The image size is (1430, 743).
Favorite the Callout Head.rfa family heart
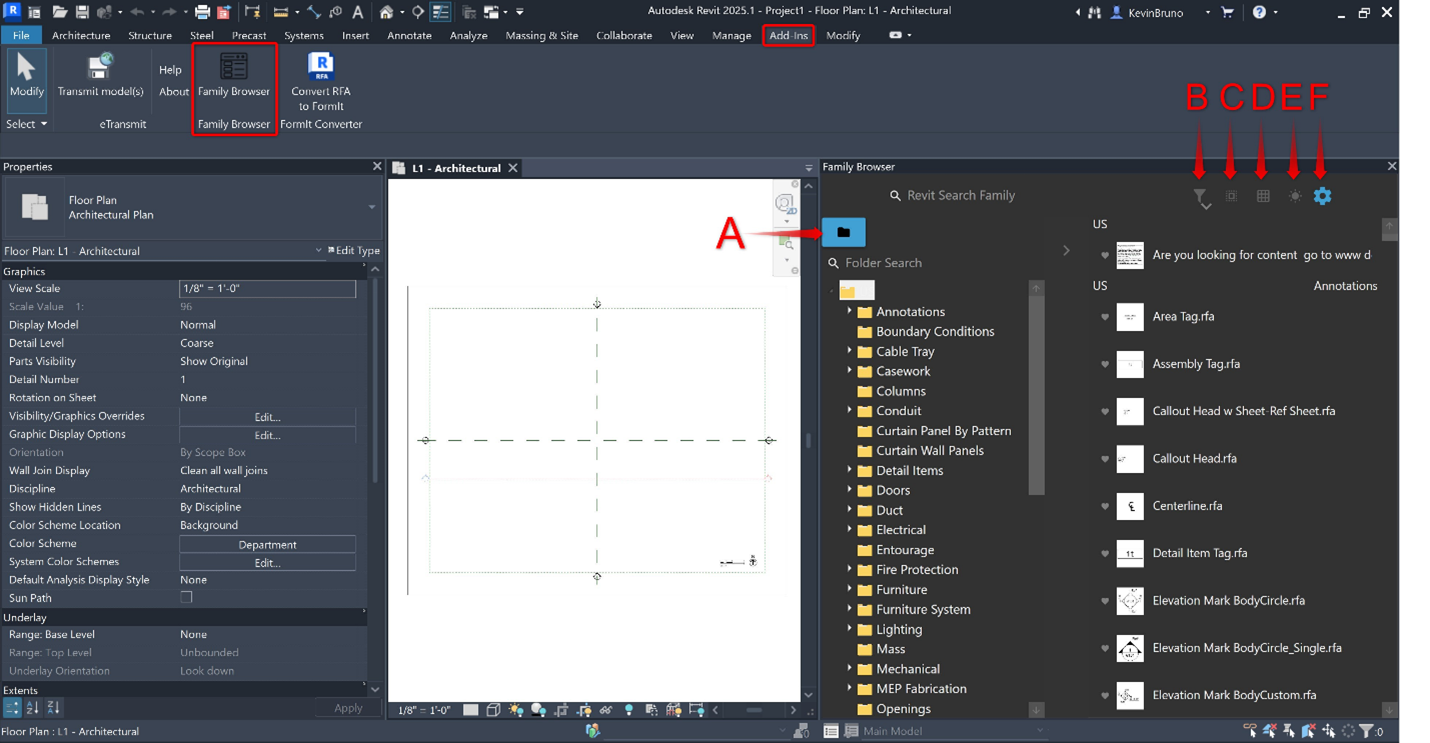click(1105, 459)
